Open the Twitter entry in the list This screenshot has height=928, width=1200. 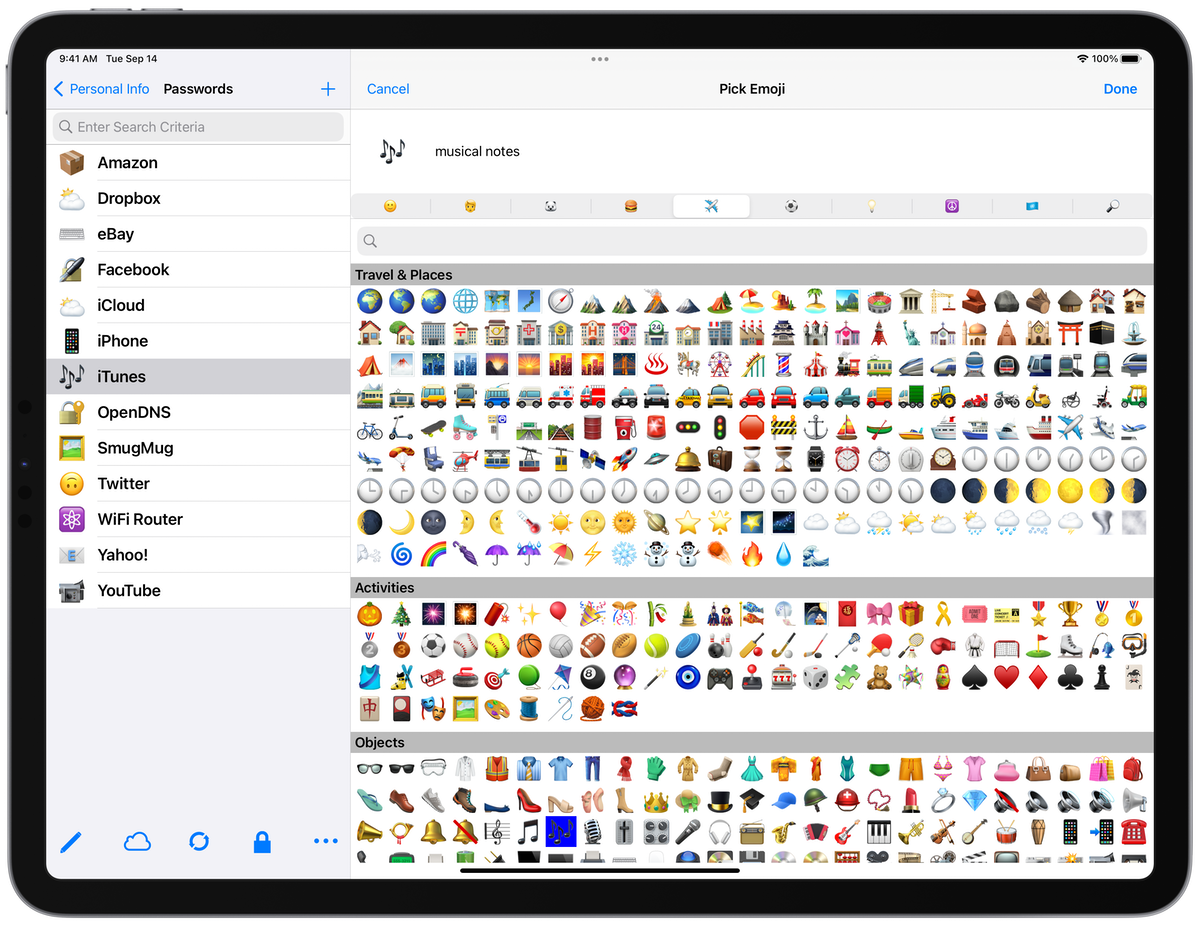pos(198,484)
